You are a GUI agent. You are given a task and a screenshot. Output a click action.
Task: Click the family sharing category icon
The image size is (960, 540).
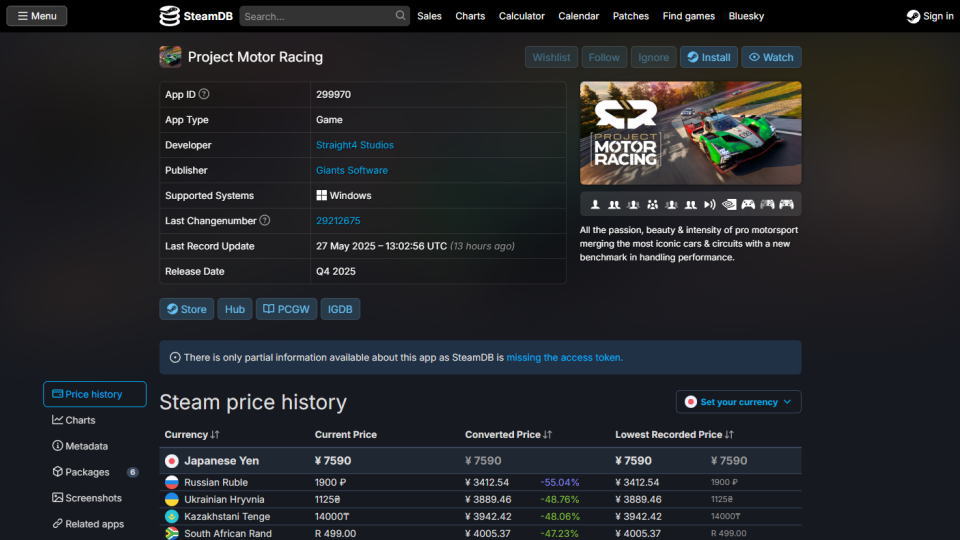pos(653,204)
